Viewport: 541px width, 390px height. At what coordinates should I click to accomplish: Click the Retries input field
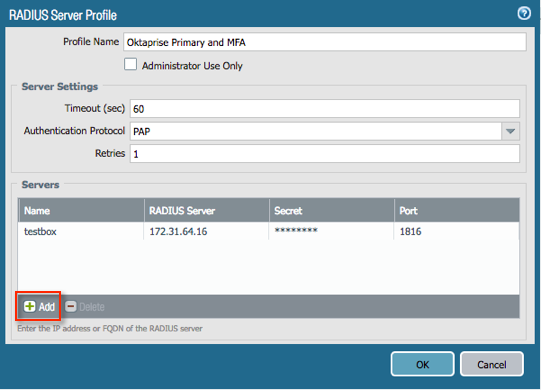(325, 154)
